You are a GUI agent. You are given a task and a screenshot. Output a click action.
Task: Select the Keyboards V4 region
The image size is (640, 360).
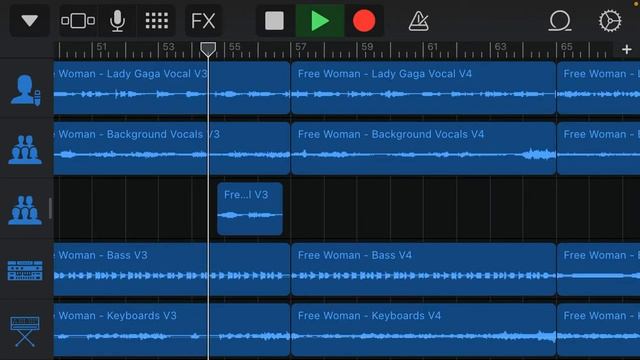(423, 329)
